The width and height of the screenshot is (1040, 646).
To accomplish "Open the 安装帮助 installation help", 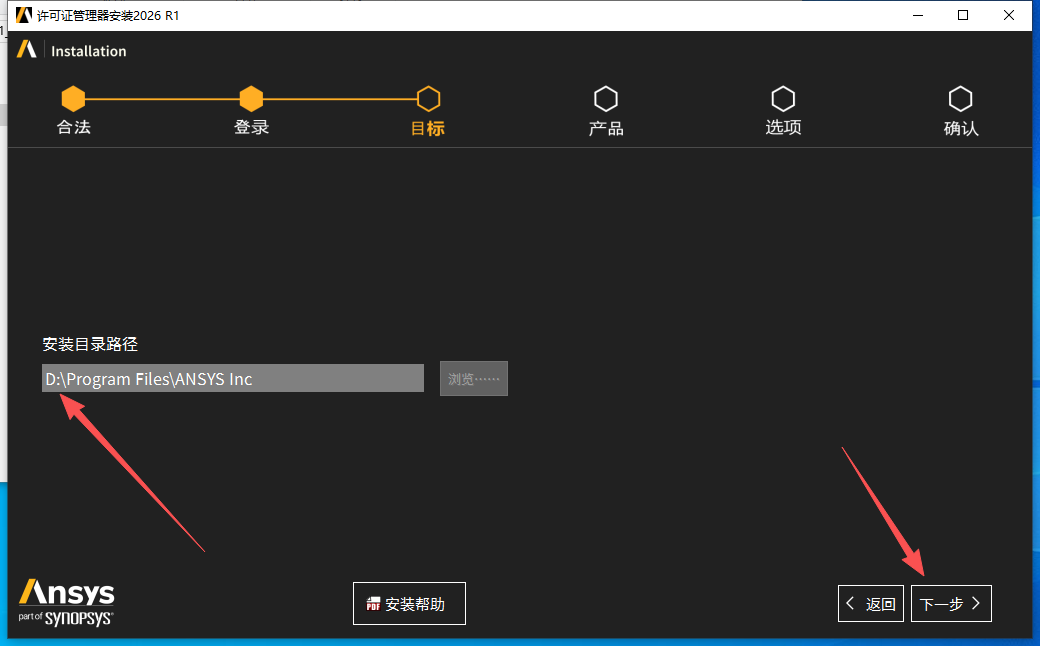I will coord(409,603).
